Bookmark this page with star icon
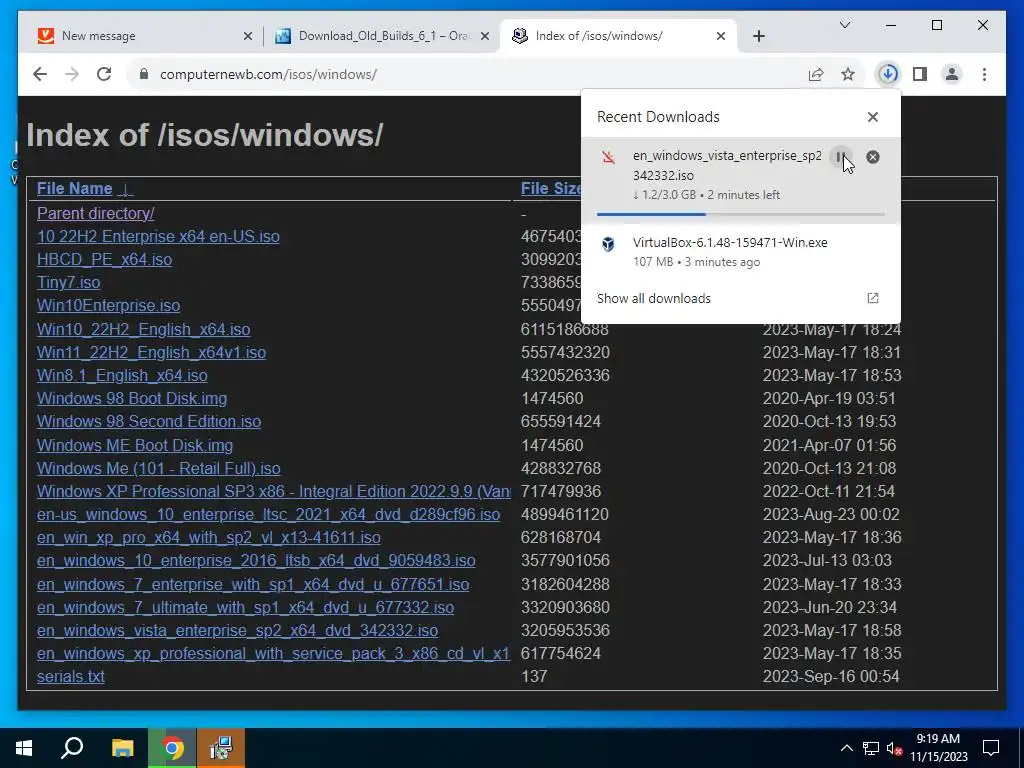The width and height of the screenshot is (1024, 768). point(848,74)
